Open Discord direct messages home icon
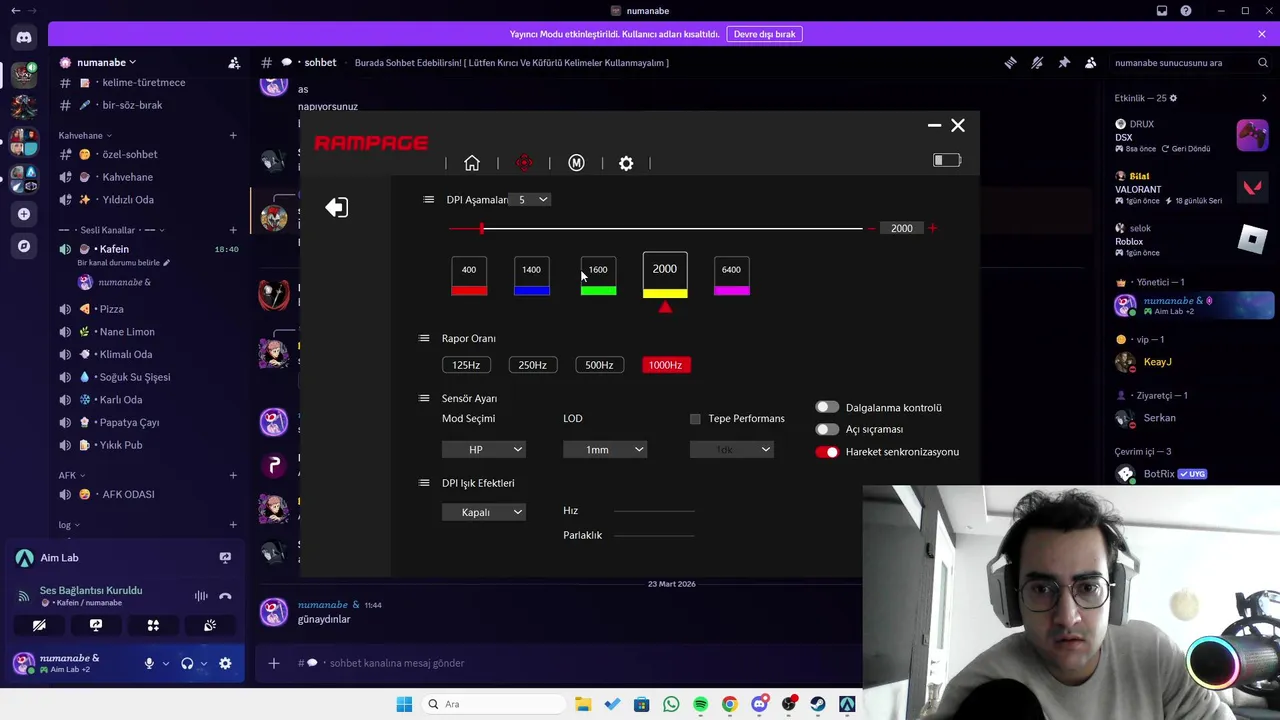This screenshot has width=1280, height=720. click(24, 38)
